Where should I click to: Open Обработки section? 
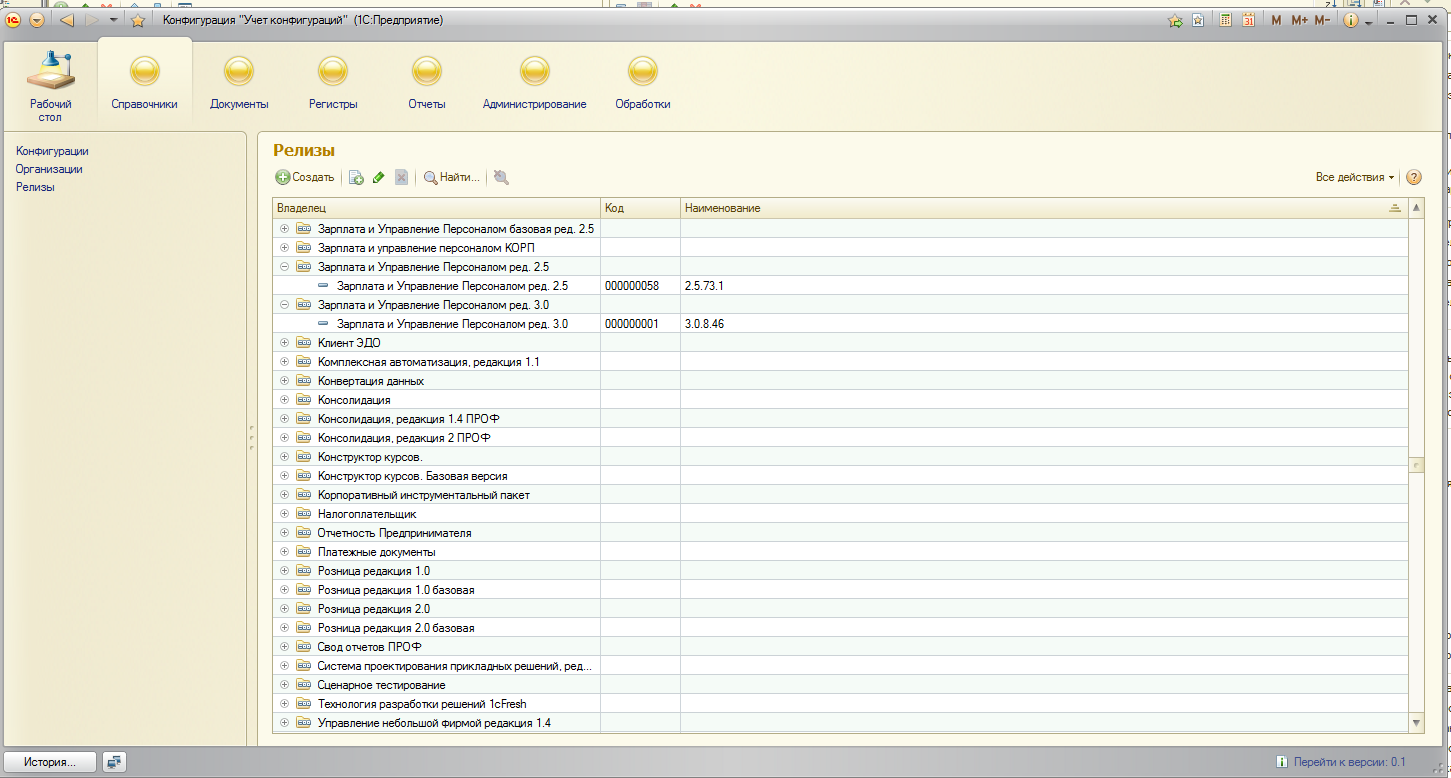coord(643,83)
